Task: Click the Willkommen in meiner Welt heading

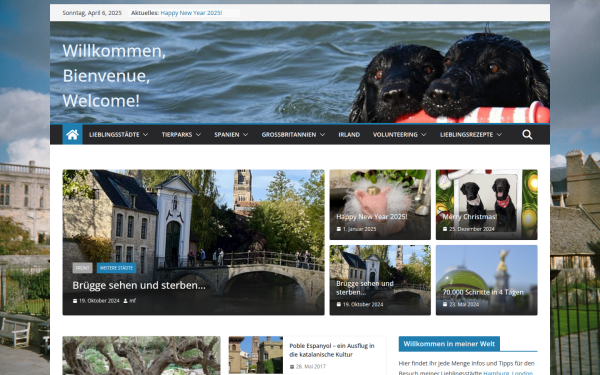Action: 449,344
